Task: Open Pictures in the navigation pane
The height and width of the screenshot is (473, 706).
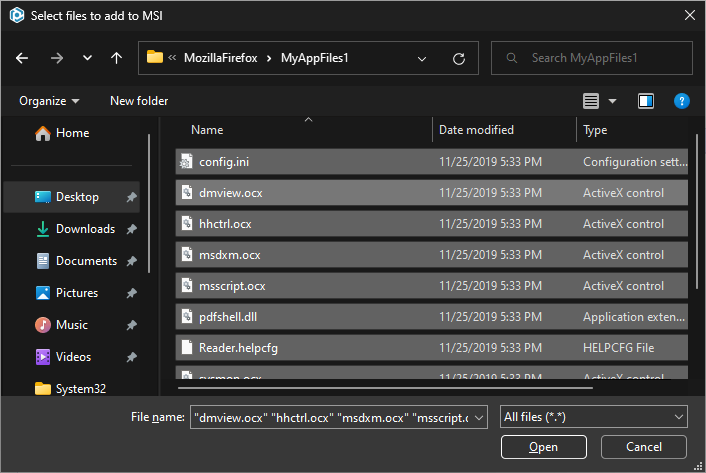Action: [x=77, y=293]
